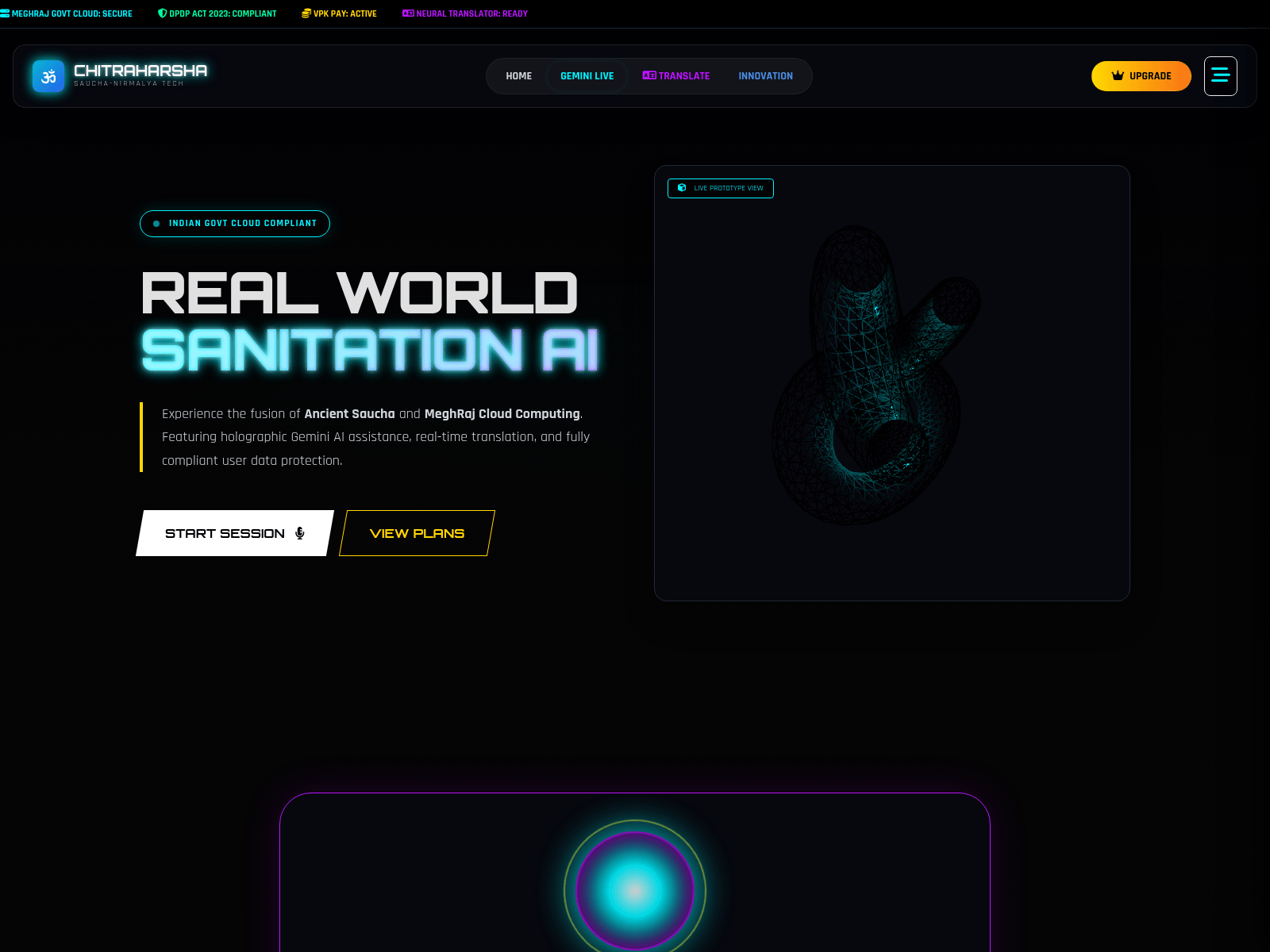1270x952 pixels.
Task: Click the coins icon beside VPK Pay
Action: [306, 13]
